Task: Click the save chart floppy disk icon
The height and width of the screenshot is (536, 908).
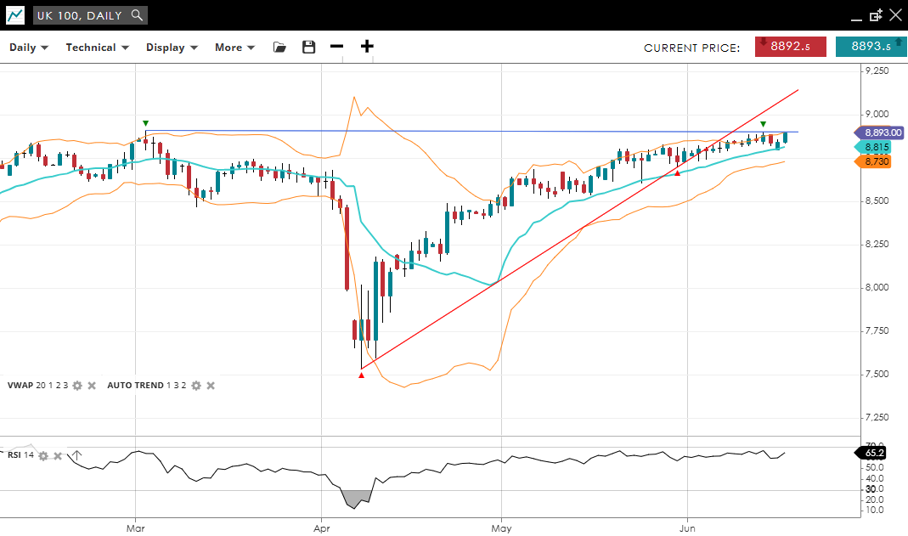Action: [308, 47]
